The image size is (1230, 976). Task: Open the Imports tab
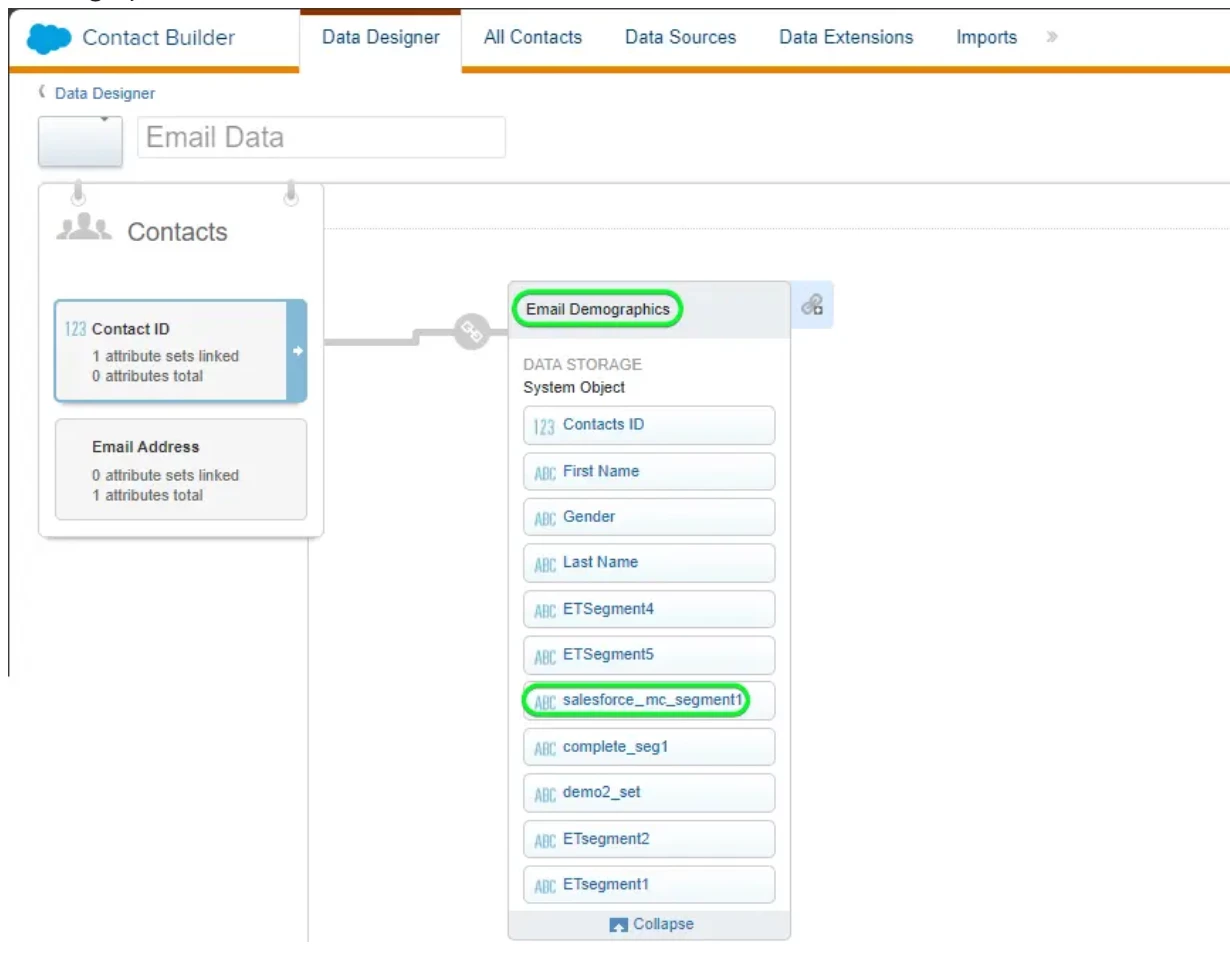(986, 38)
